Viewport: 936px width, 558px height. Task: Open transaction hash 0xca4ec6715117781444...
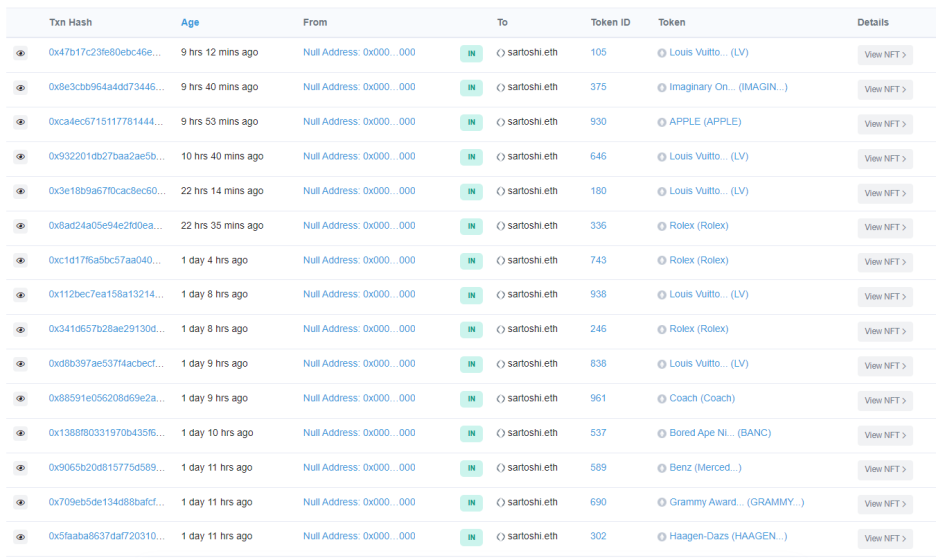(106, 121)
